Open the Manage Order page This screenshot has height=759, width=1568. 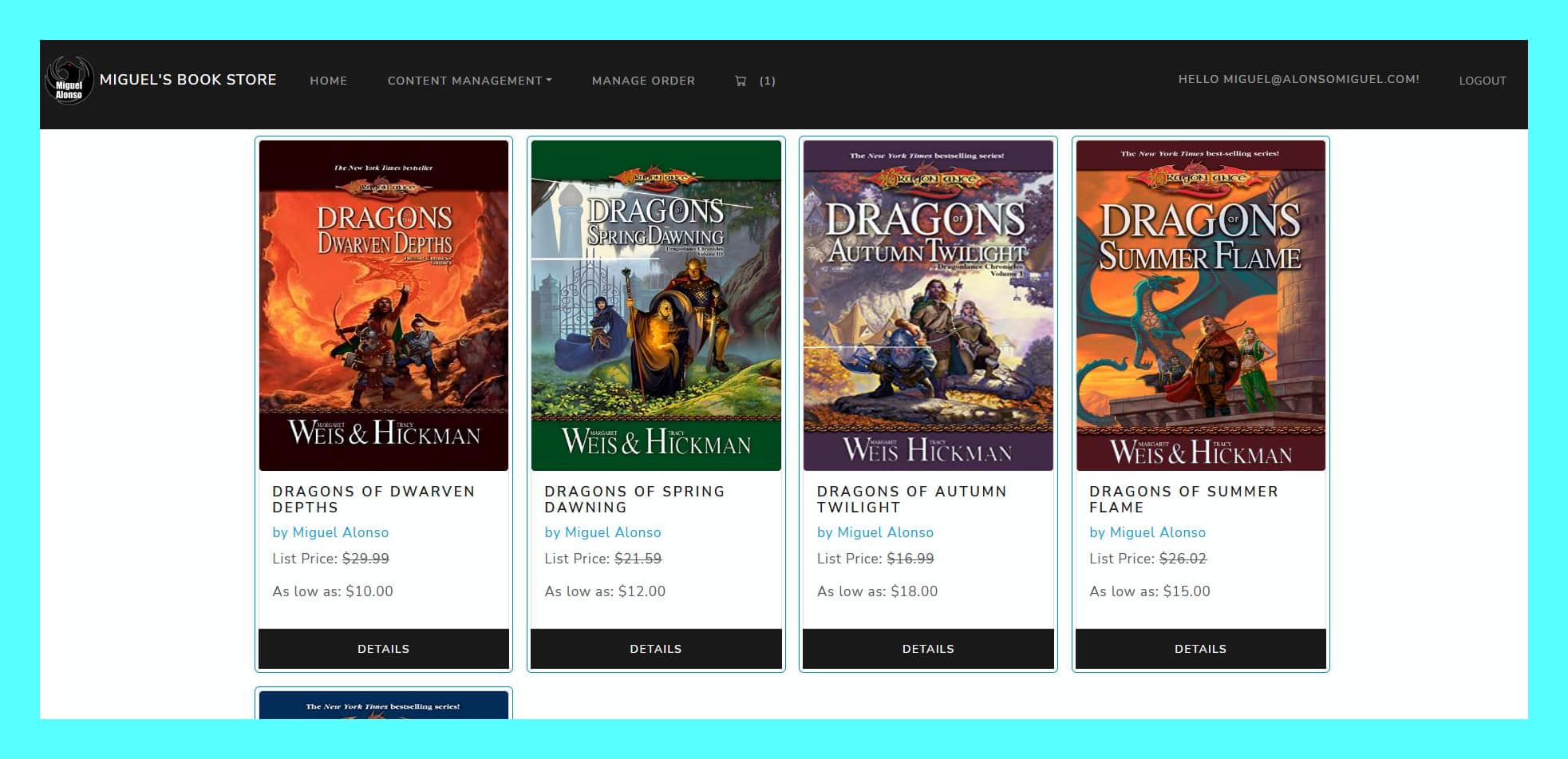click(643, 81)
